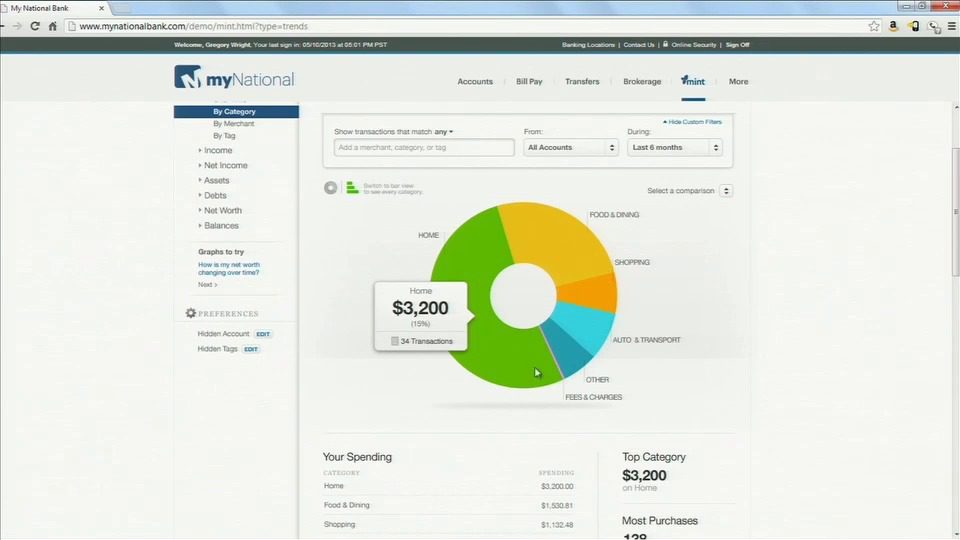
Task: Click the Banking Locations link
Action: pos(588,45)
